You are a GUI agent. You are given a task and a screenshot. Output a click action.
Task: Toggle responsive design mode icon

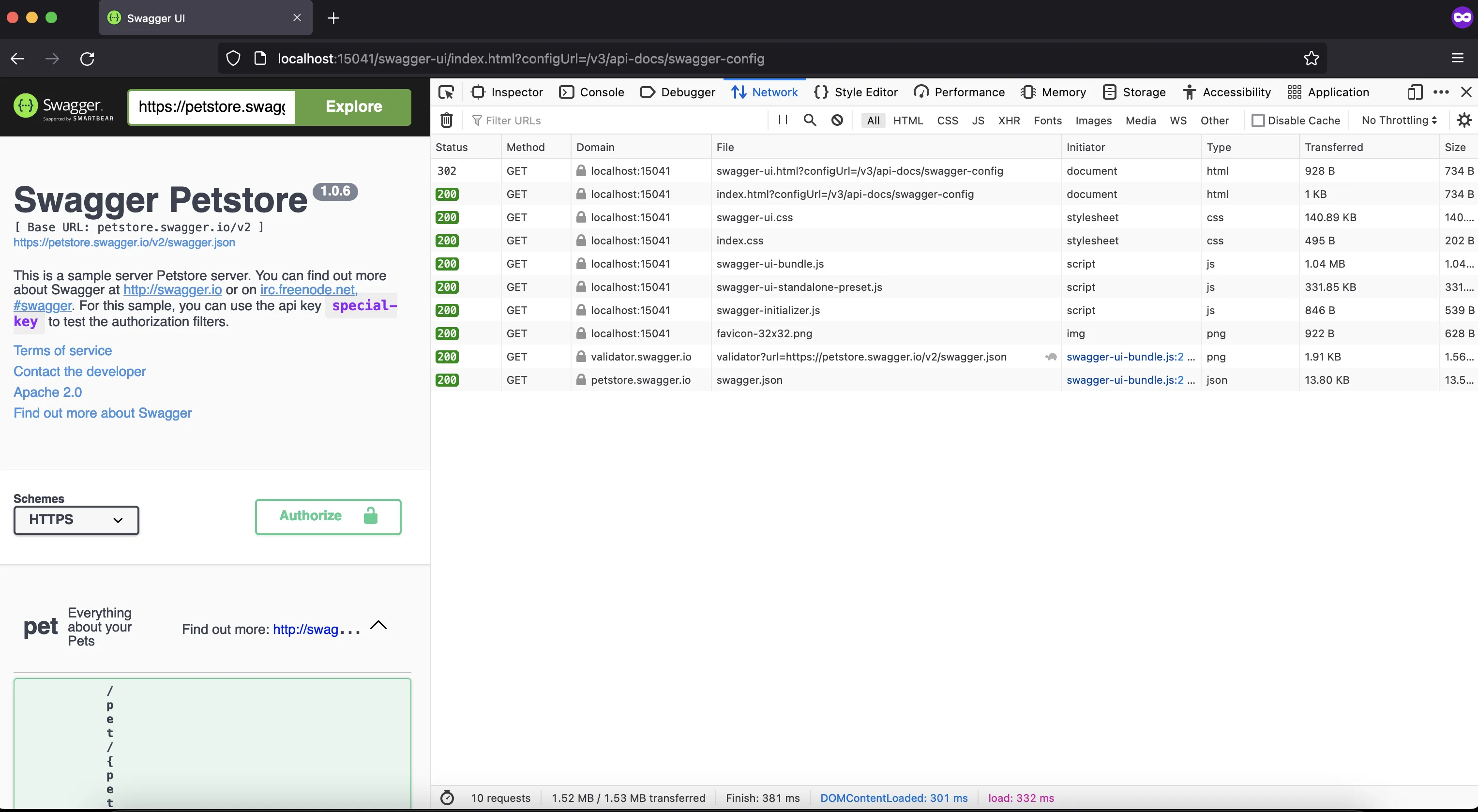(x=1415, y=92)
